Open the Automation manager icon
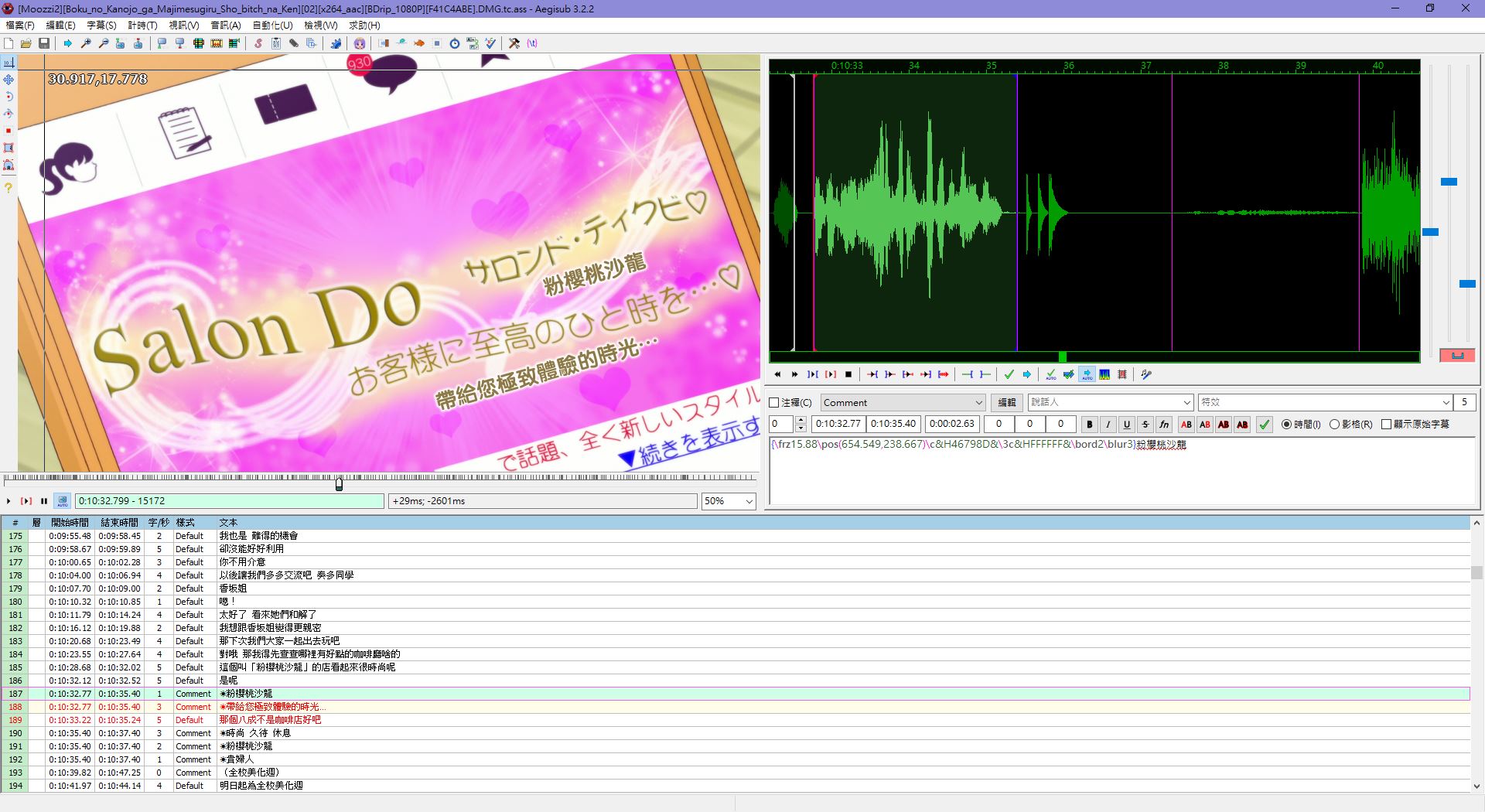Viewport: 1485px width, 812px height. pos(336,43)
